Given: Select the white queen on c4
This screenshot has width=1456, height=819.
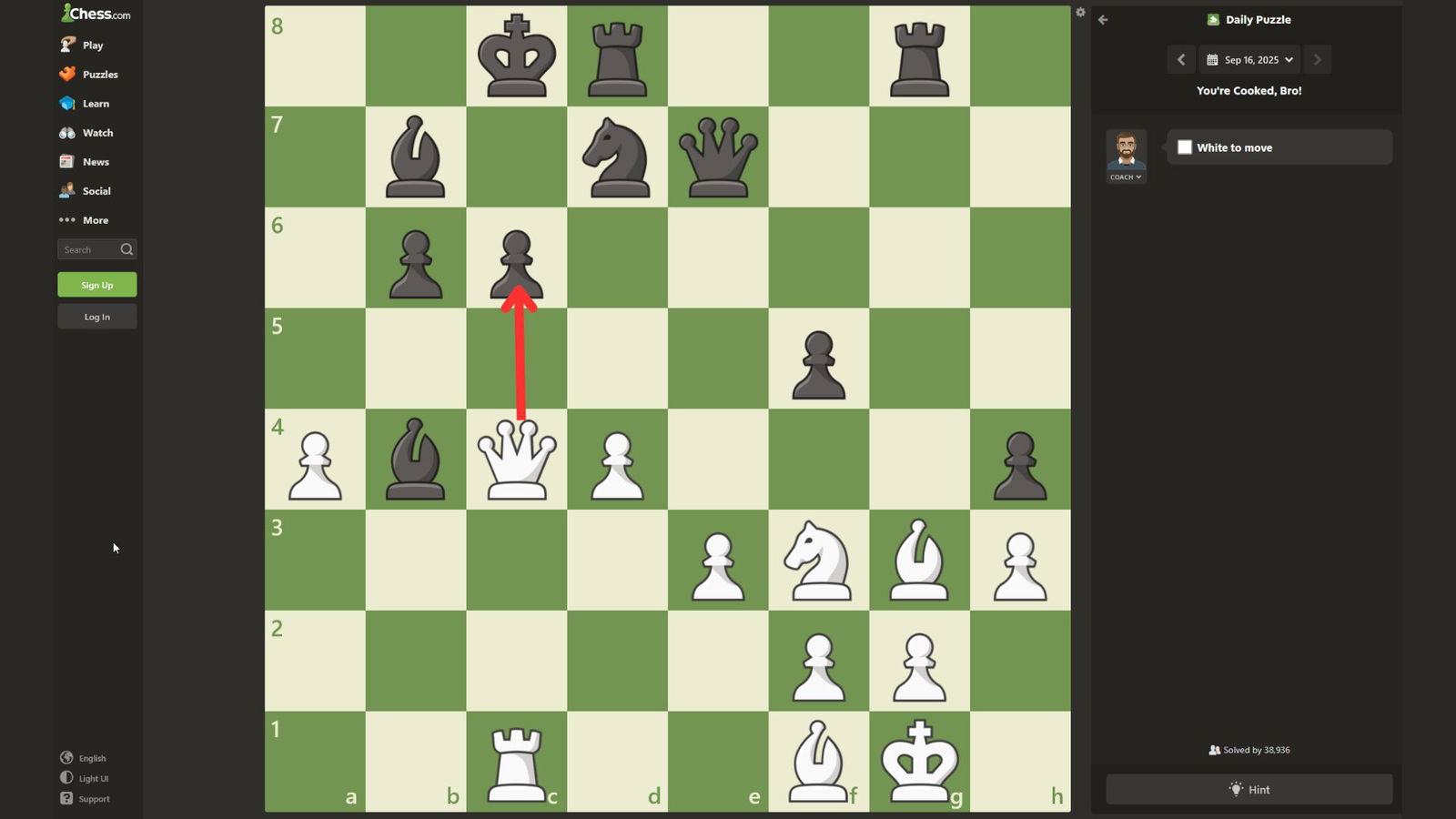Looking at the screenshot, I should (x=516, y=460).
